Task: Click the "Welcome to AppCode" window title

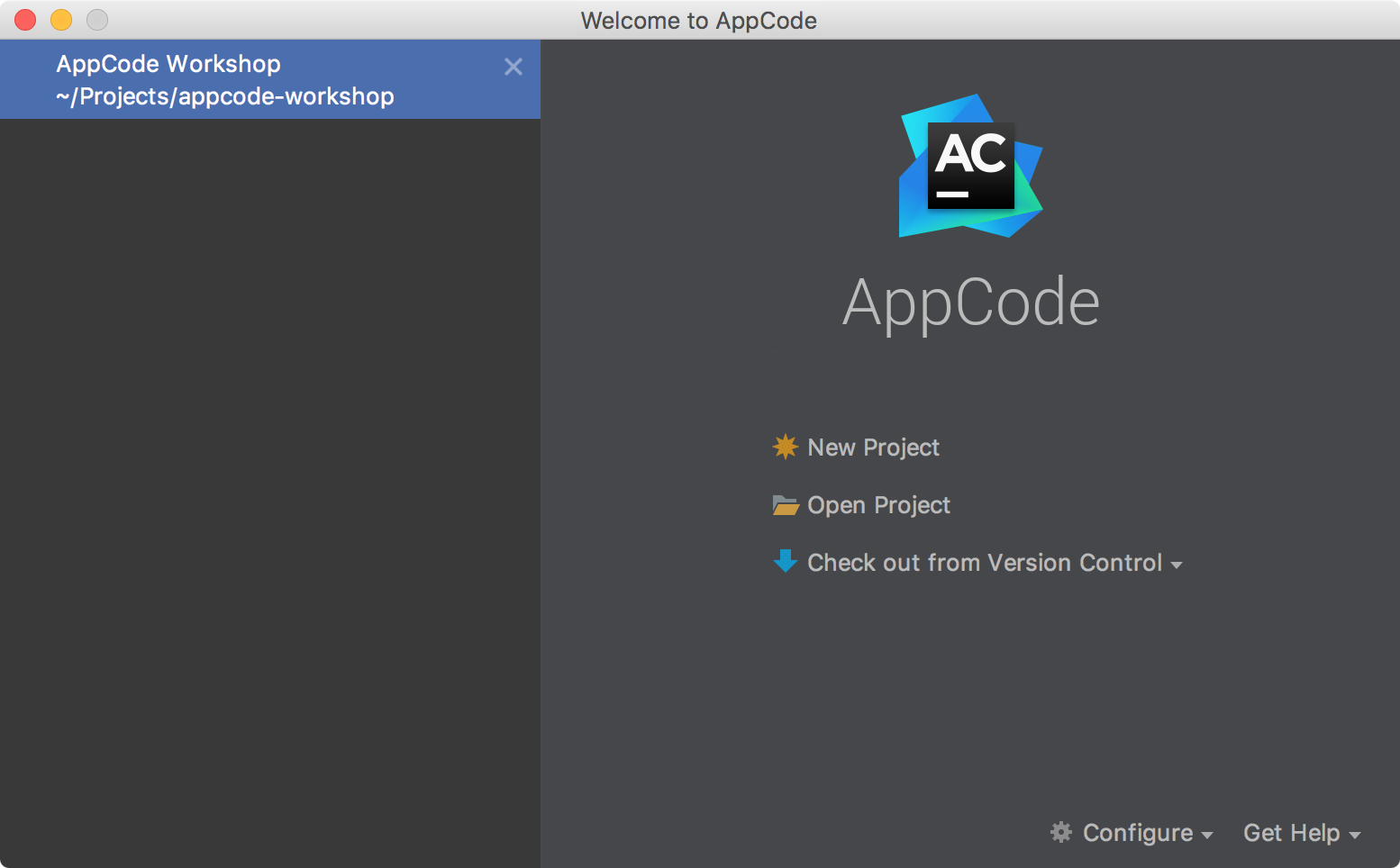Action: 698,20
